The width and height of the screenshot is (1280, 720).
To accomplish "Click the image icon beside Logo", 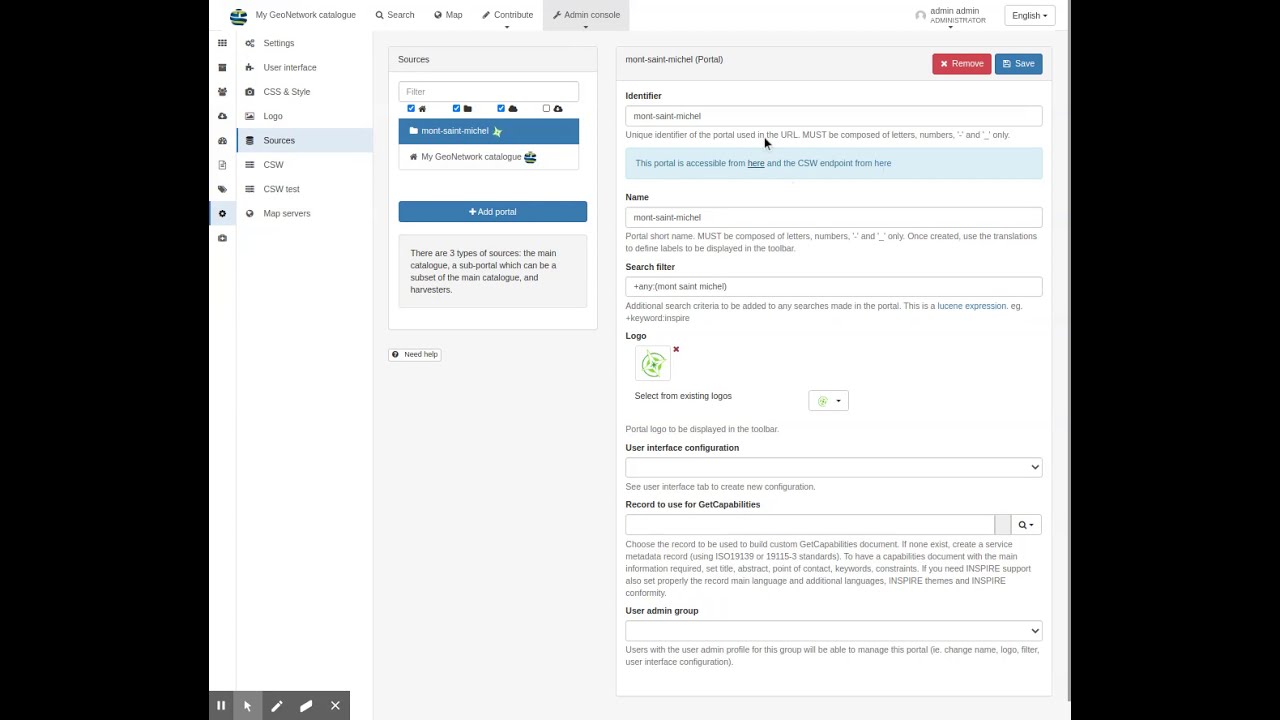I will click(250, 116).
